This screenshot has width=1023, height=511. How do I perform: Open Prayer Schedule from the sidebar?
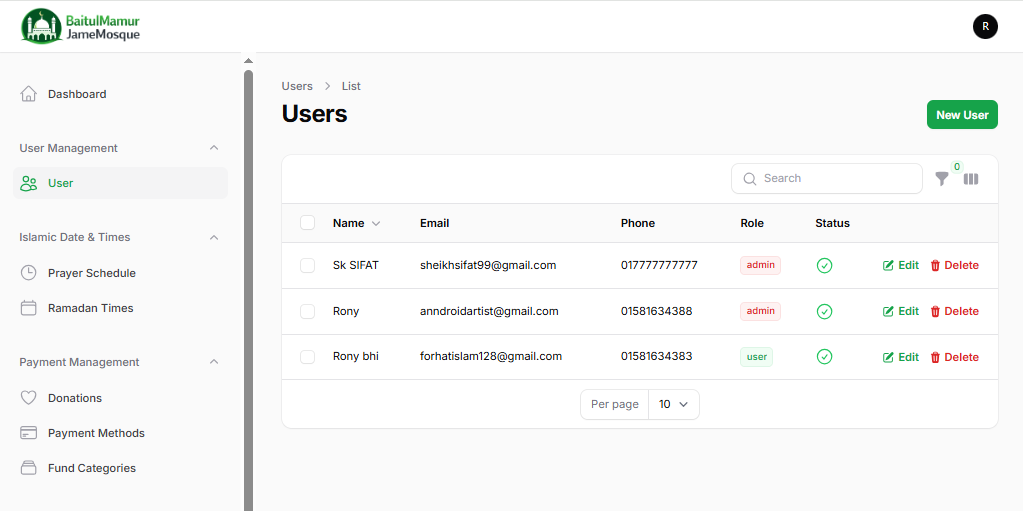[91, 273]
